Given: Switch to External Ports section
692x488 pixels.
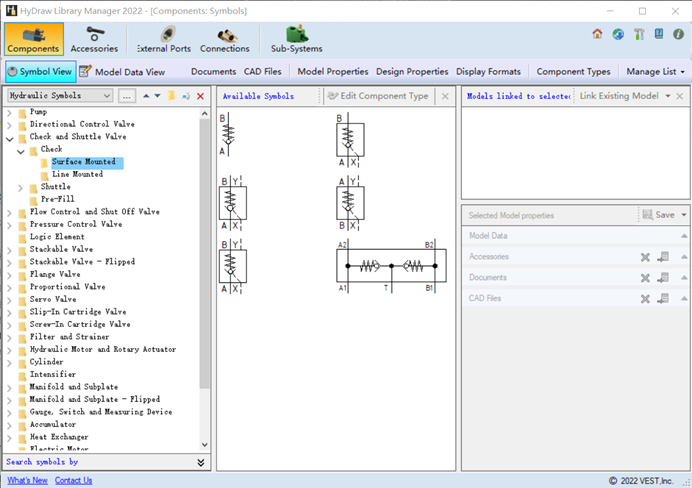Looking at the screenshot, I should pos(163,40).
